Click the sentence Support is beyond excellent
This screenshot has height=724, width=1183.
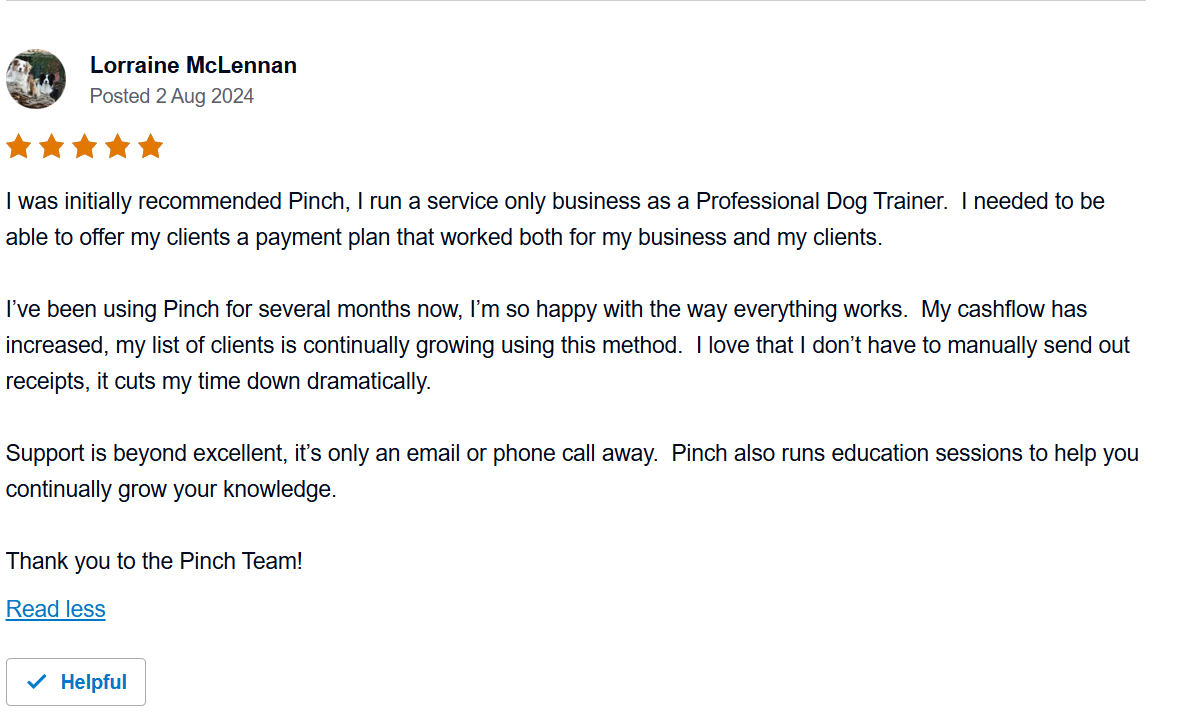(332, 453)
